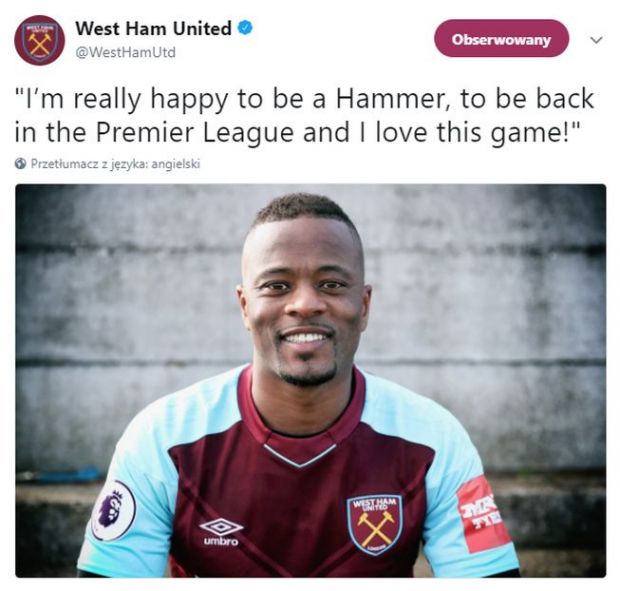Open the @WestHamUtd handle link
Image resolution: width=620 pixels, height=591 pixels.
pyautogui.click(x=125, y=52)
